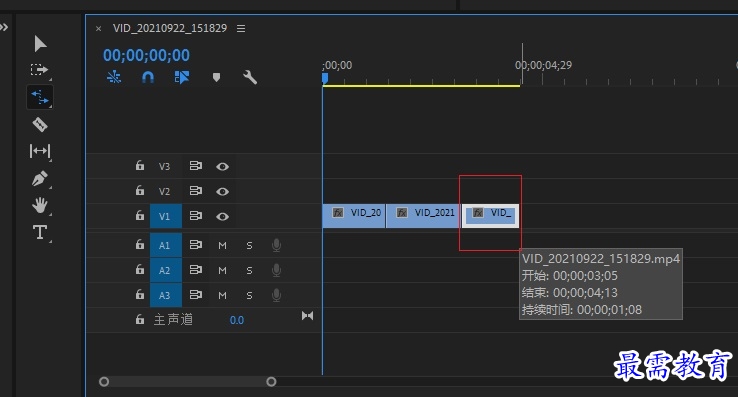Click the timeline horizontal zoom scrollbar

187,381
